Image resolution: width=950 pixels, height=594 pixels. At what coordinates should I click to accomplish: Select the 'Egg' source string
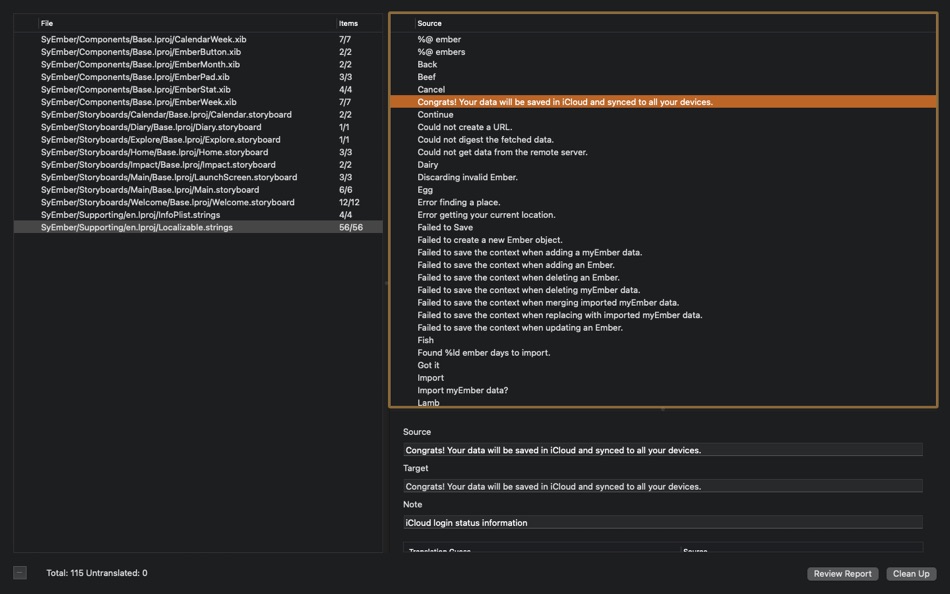click(663, 190)
